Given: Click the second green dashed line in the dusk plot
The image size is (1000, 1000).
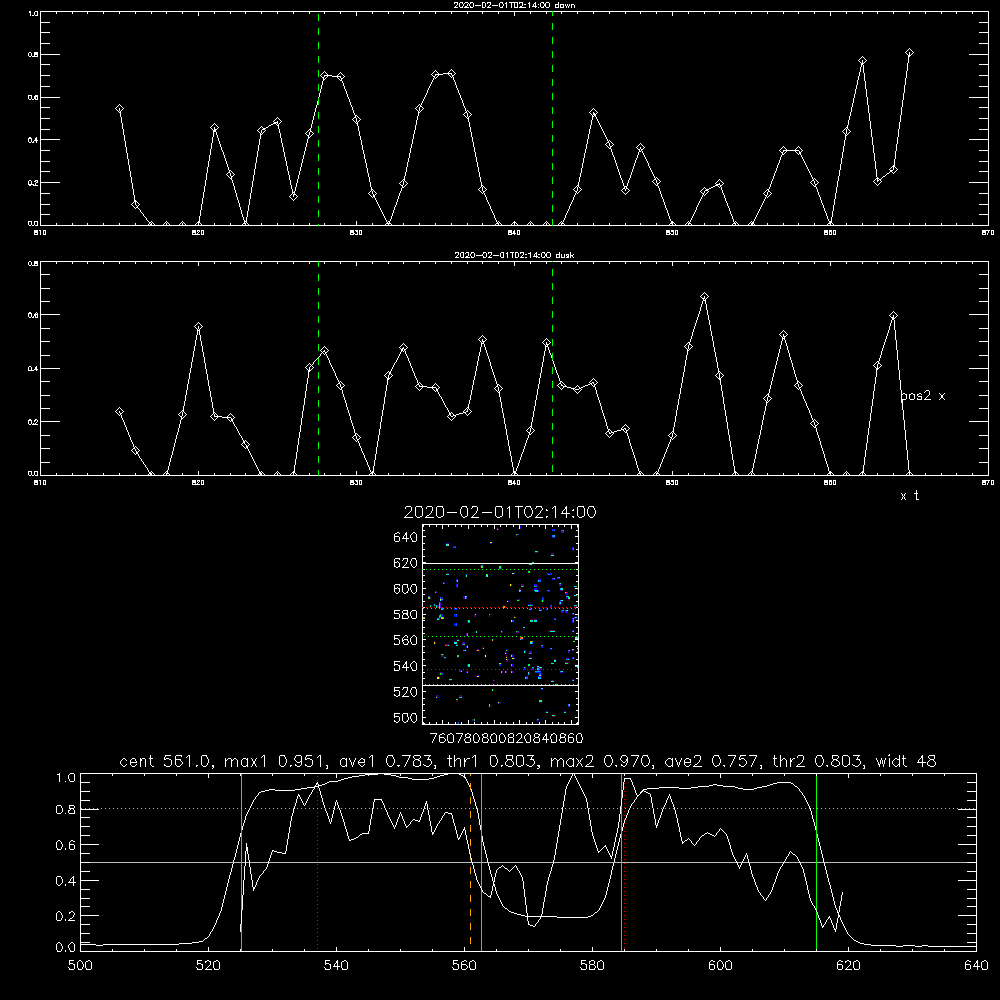Looking at the screenshot, I should tap(552, 368).
